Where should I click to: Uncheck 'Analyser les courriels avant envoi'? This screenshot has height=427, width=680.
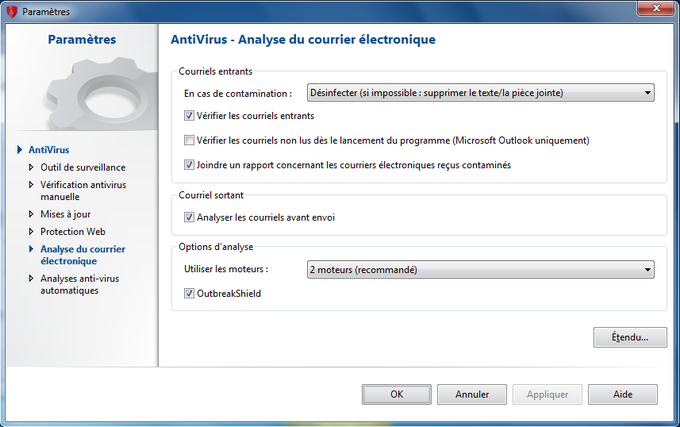click(x=189, y=217)
